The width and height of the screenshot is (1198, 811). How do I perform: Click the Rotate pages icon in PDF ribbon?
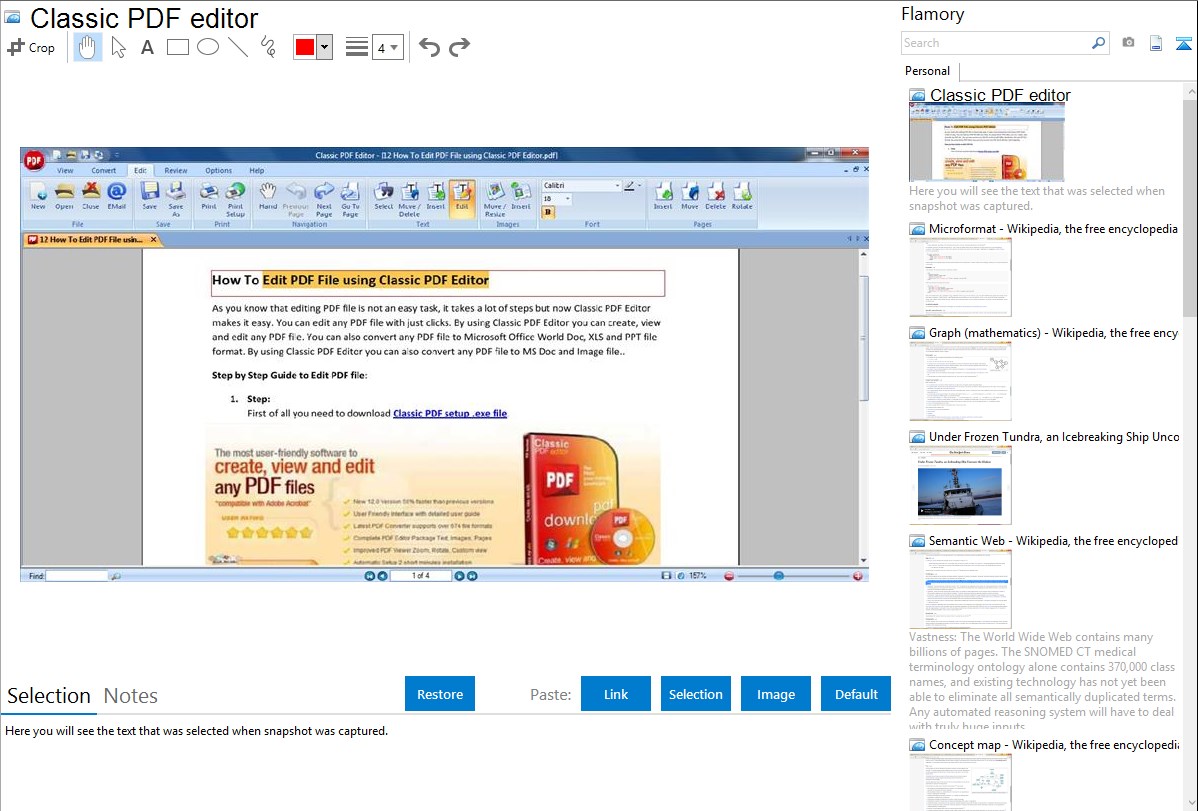(x=742, y=196)
